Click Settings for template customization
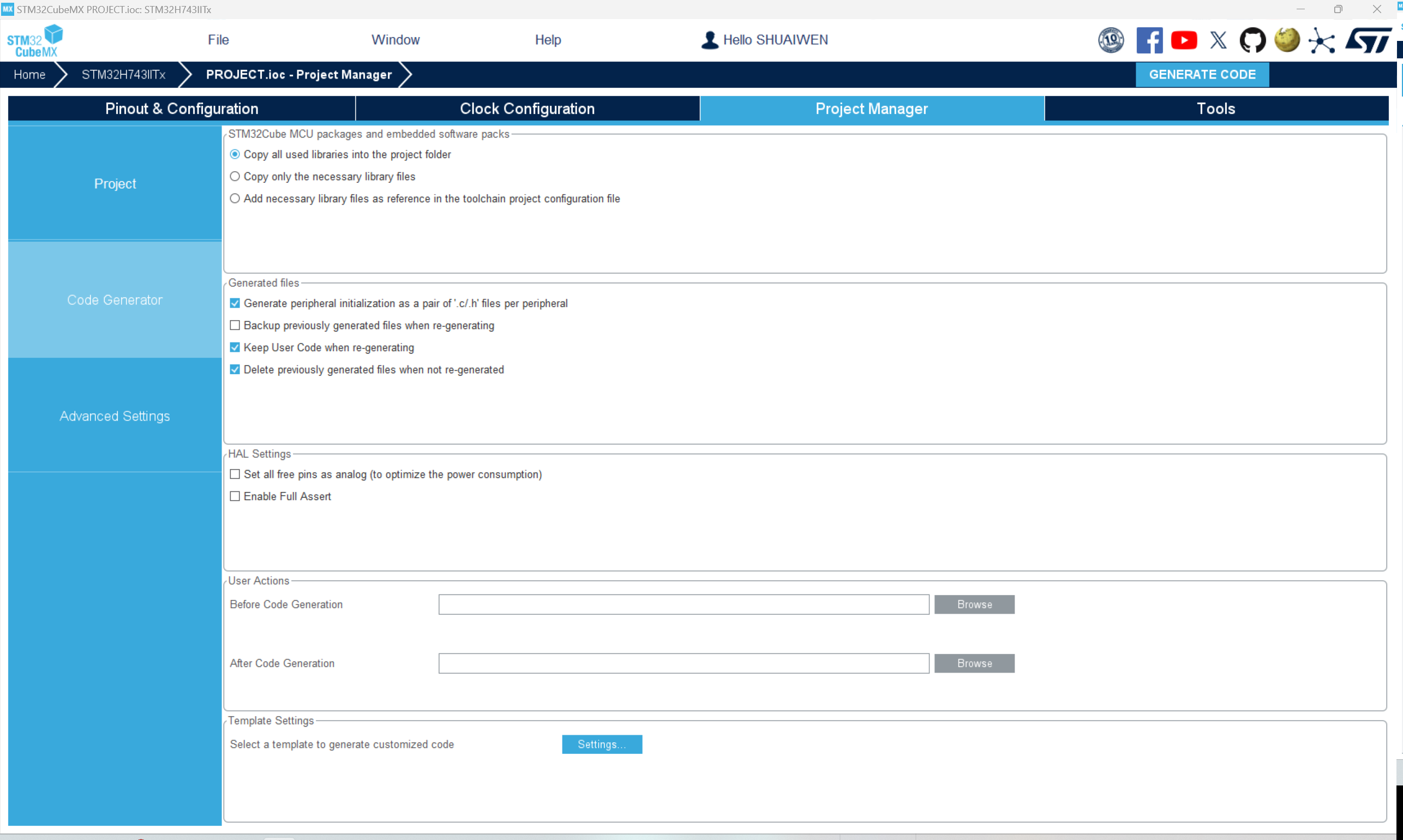Image resolution: width=1403 pixels, height=840 pixels. [601, 744]
